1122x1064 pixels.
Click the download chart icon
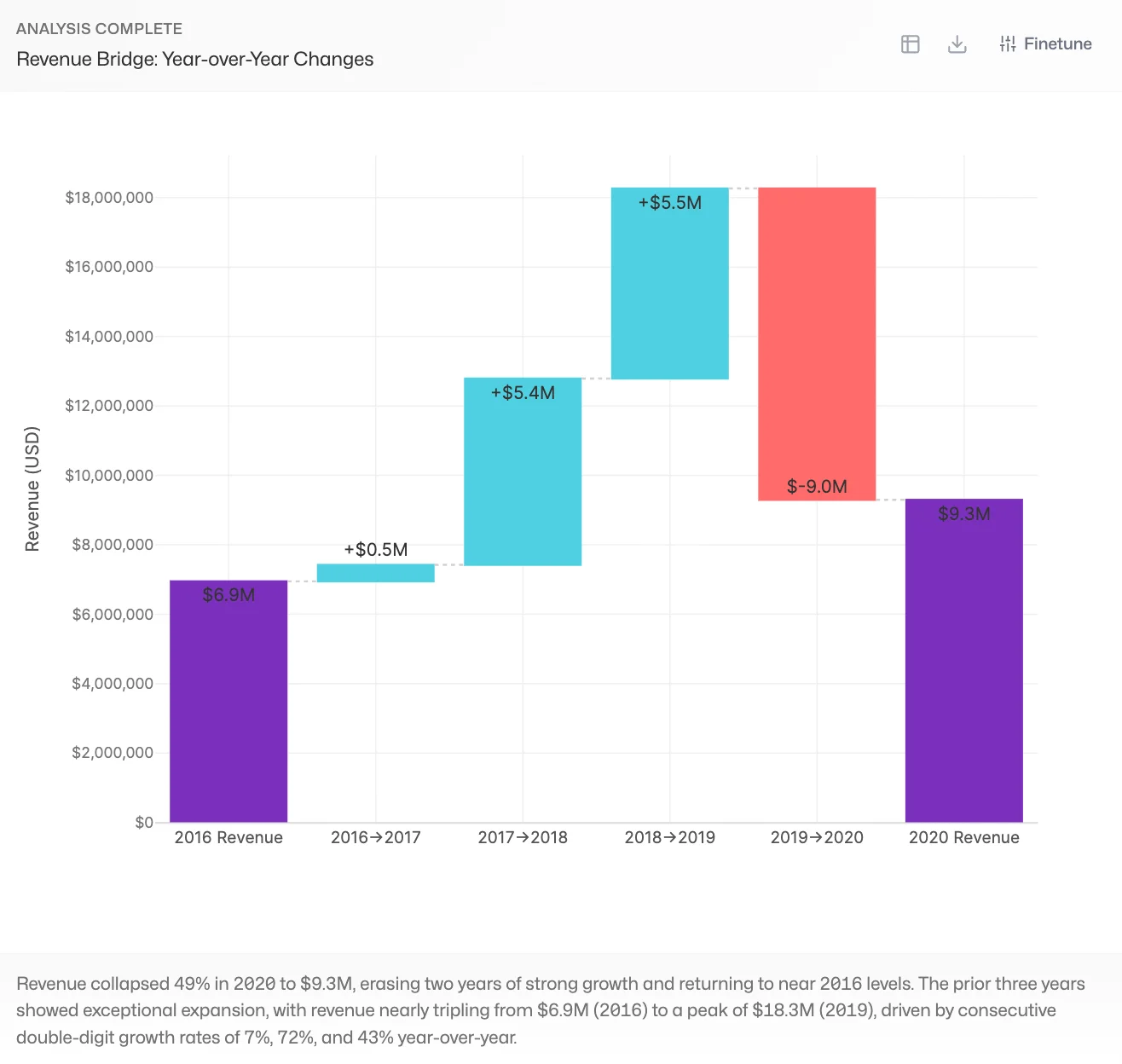tap(957, 43)
